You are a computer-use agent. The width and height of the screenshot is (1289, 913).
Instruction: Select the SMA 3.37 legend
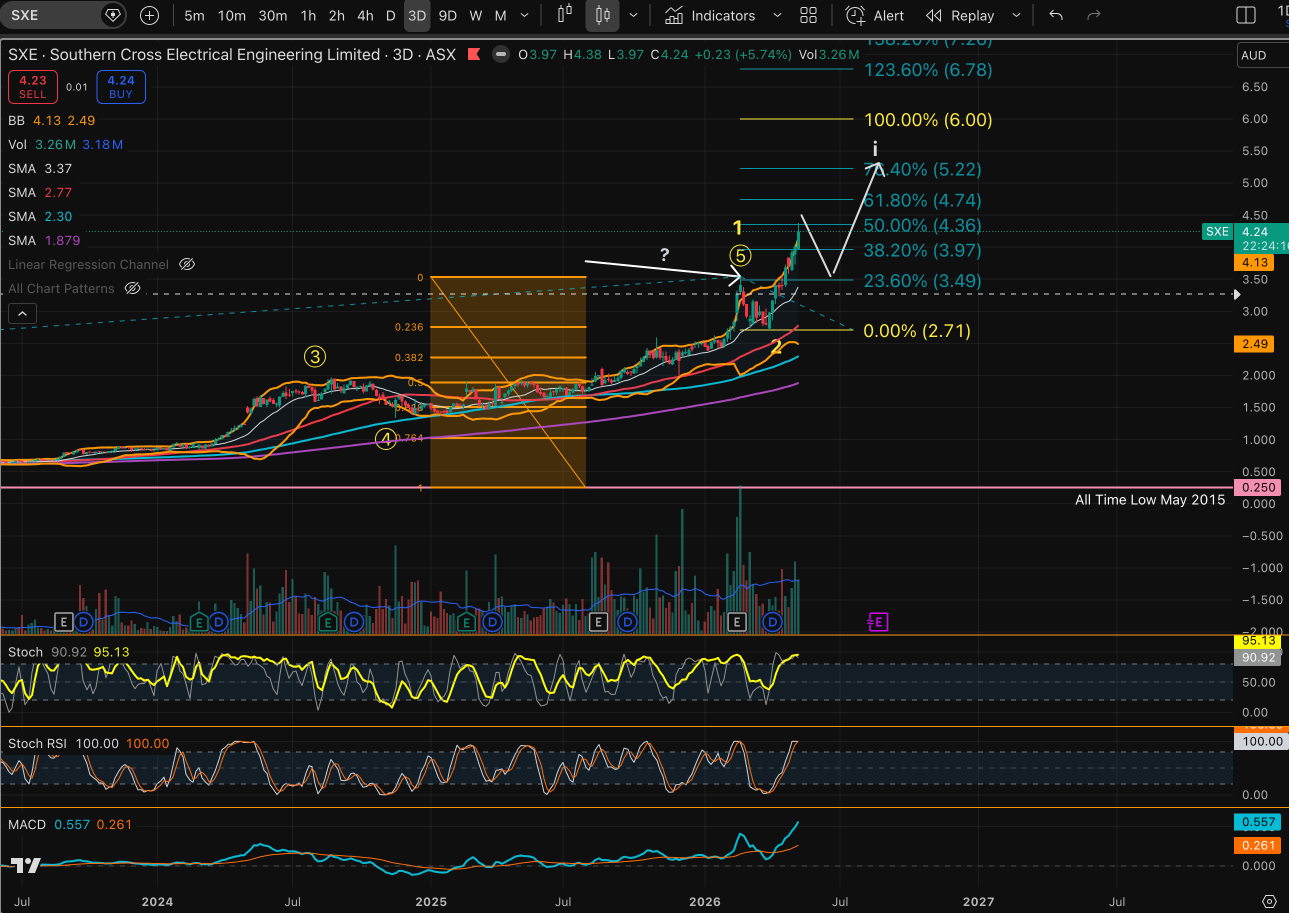40,168
